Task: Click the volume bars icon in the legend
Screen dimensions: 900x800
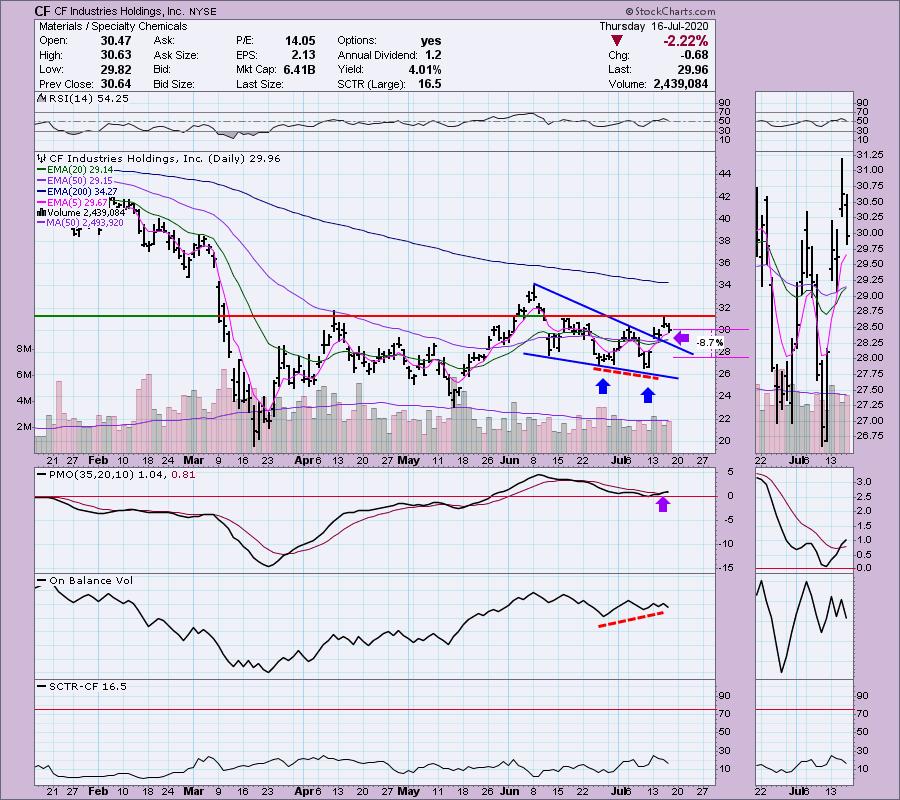Action: pos(41,212)
